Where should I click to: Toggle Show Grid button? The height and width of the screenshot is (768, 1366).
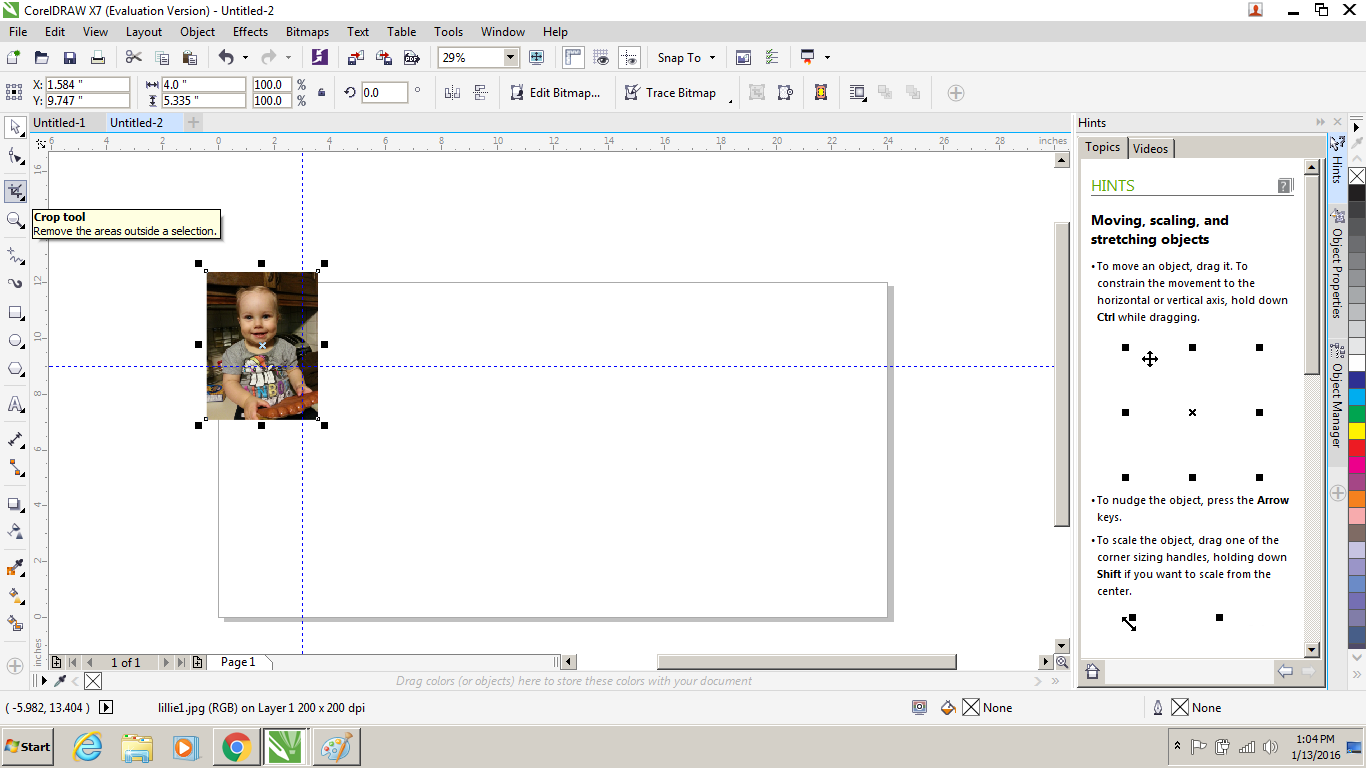(x=601, y=58)
